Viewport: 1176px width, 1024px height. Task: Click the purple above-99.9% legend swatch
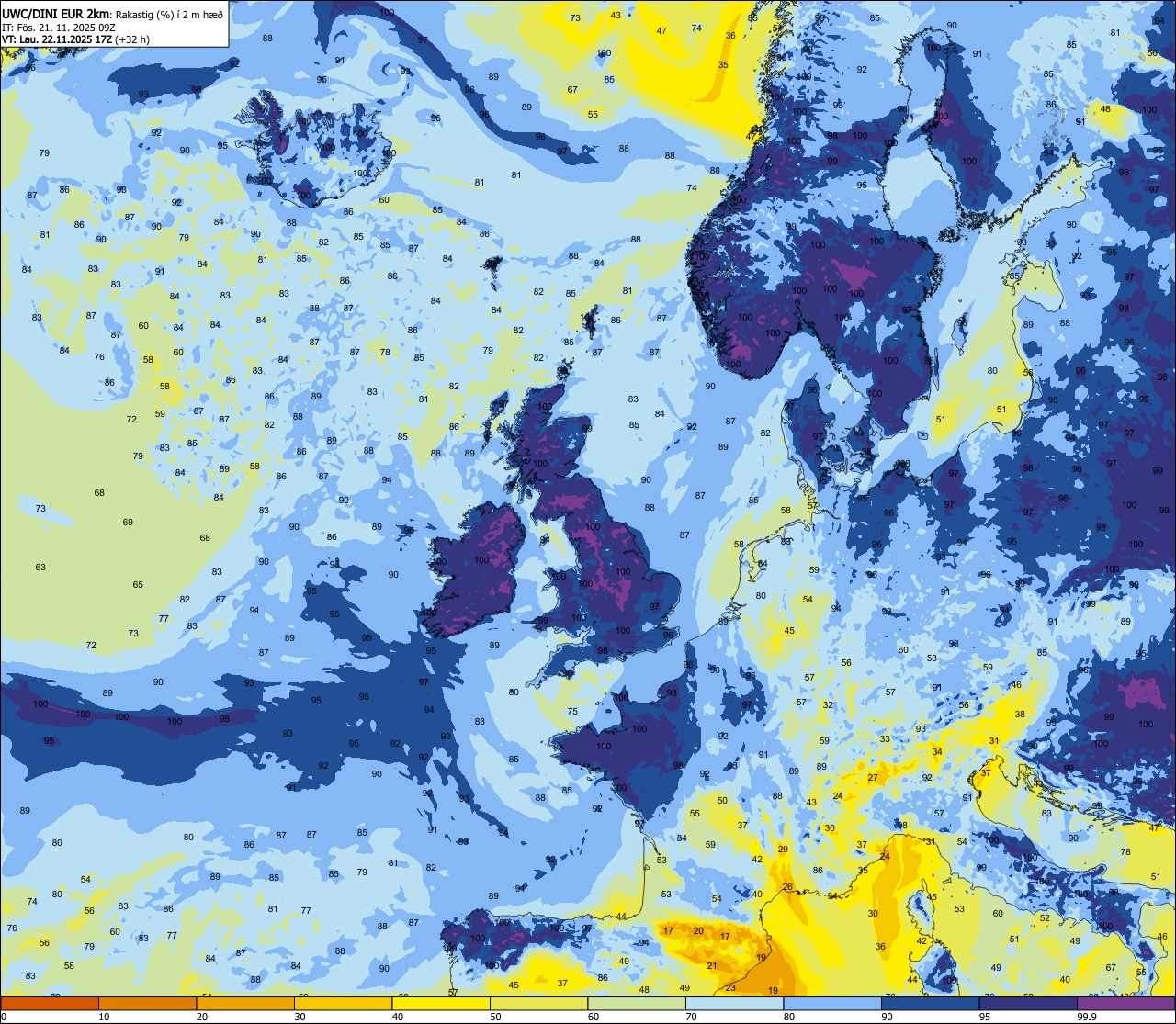(x=1126, y=1004)
